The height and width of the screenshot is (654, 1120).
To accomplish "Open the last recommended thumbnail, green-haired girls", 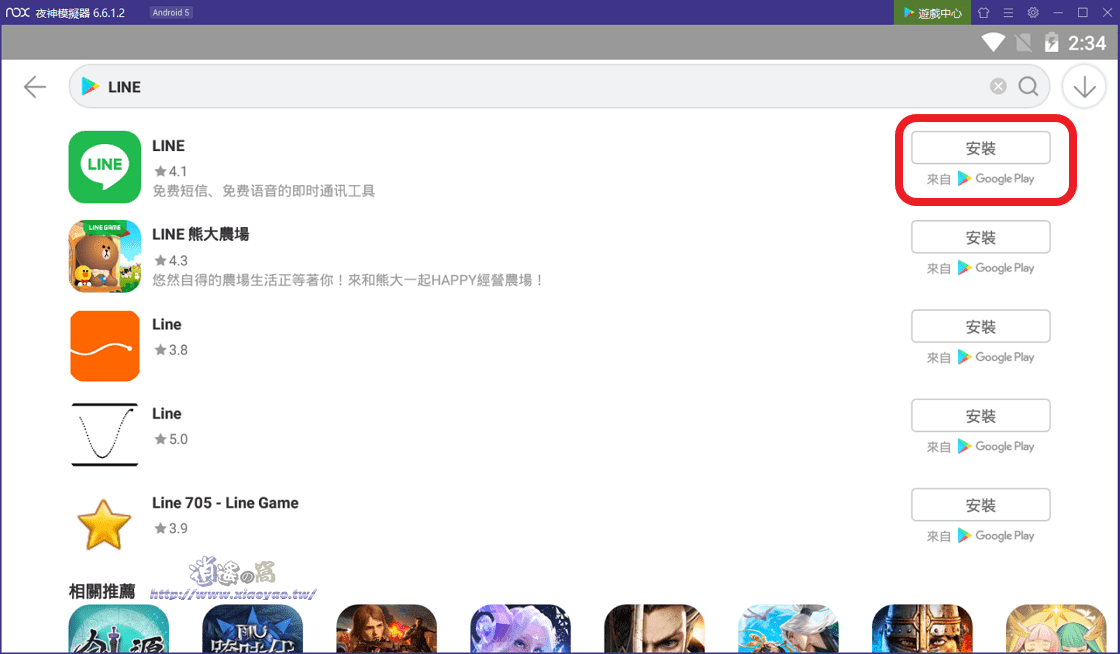I will [1056, 629].
